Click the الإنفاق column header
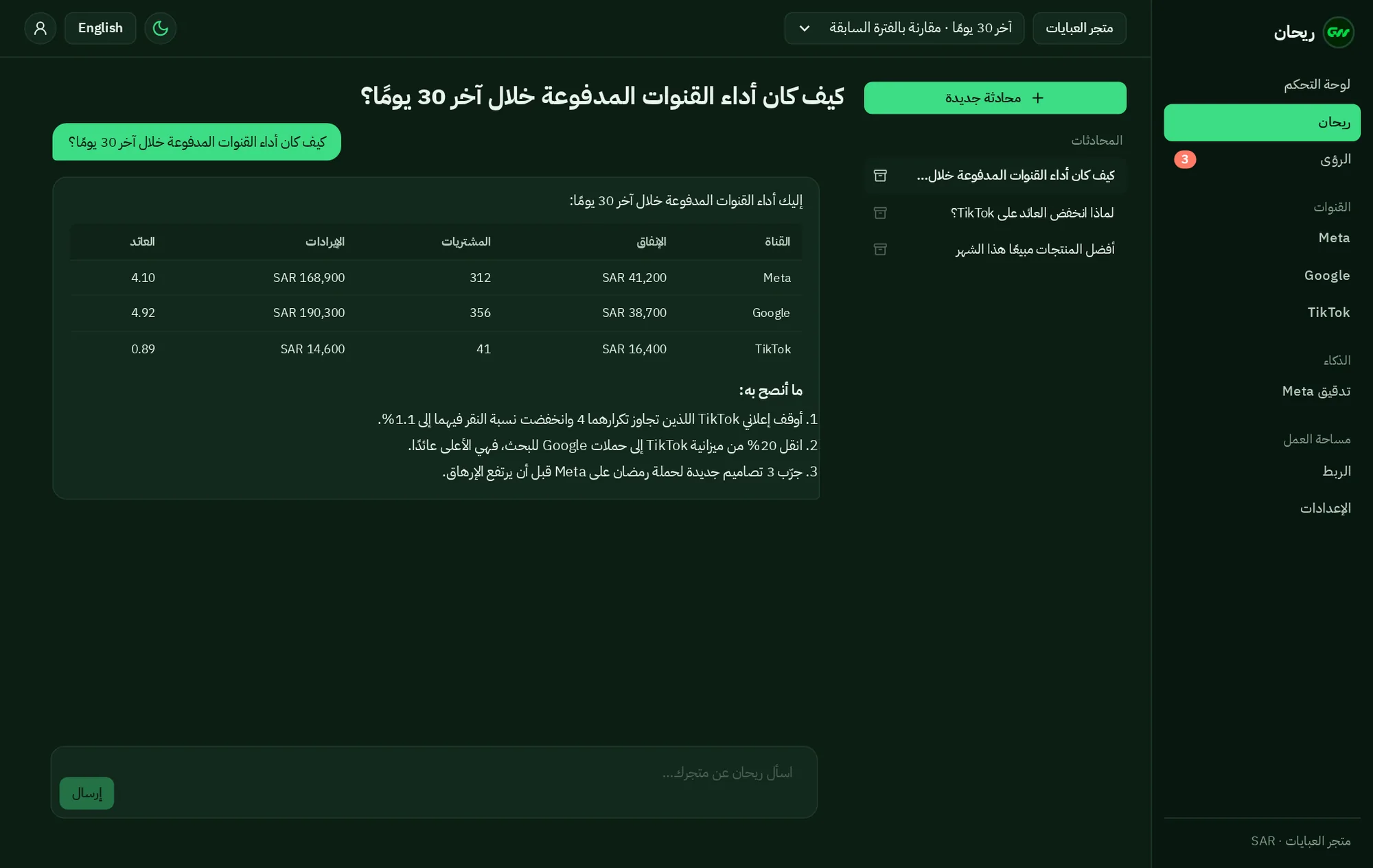 point(651,242)
